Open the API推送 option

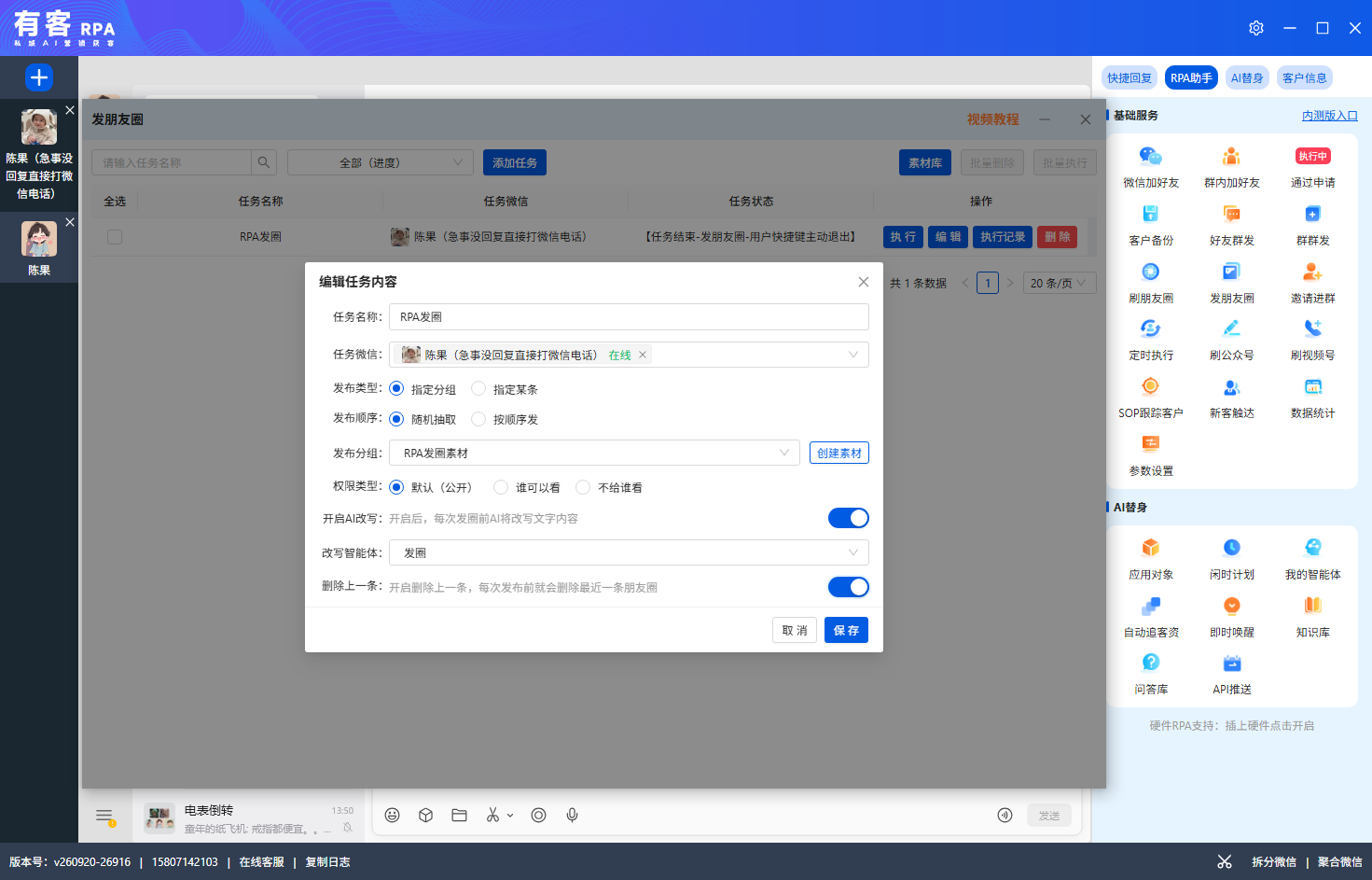point(1232,674)
